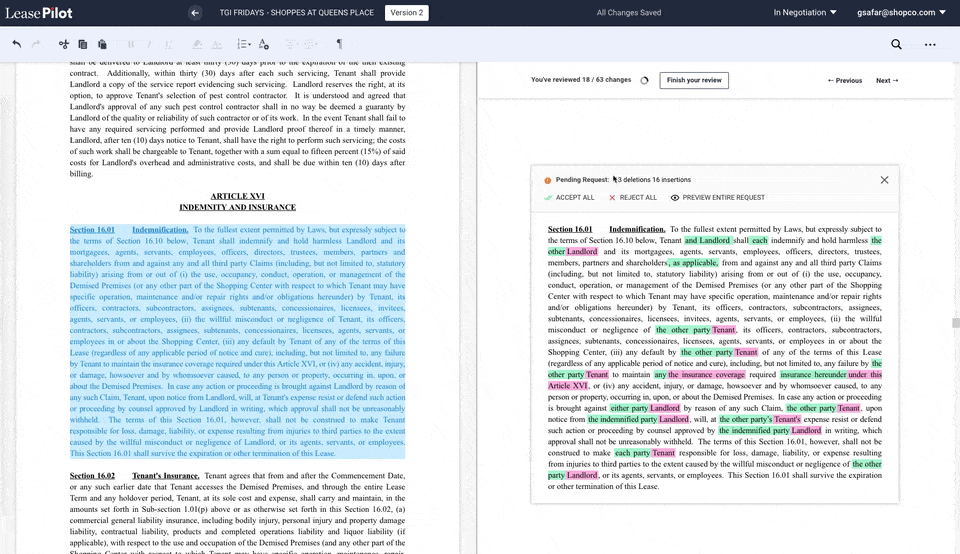Preview entire request with the eye icon
Screen dimensions: 960x554
click(717, 198)
